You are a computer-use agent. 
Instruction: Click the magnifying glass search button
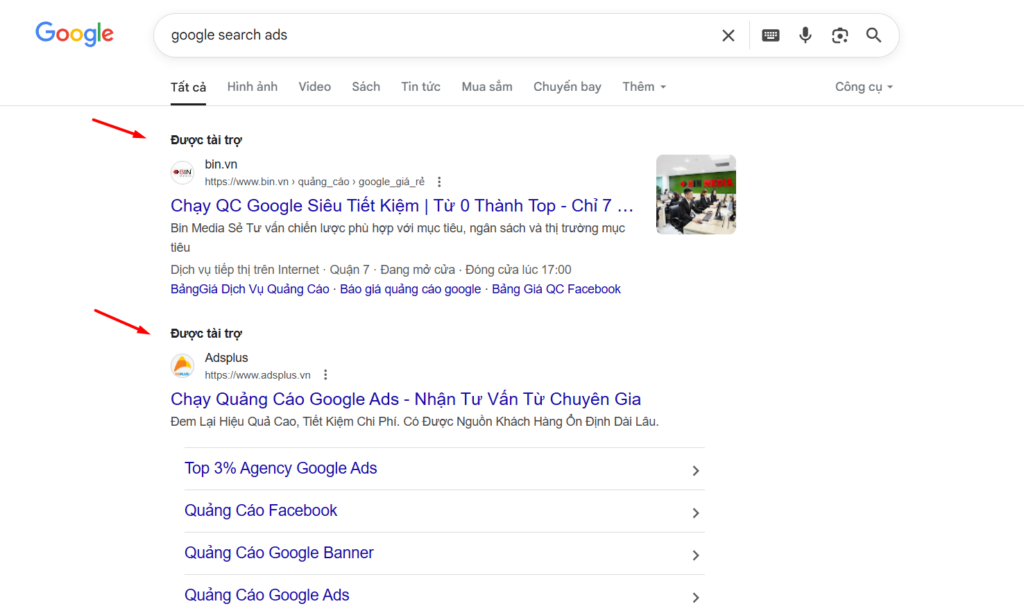(874, 35)
